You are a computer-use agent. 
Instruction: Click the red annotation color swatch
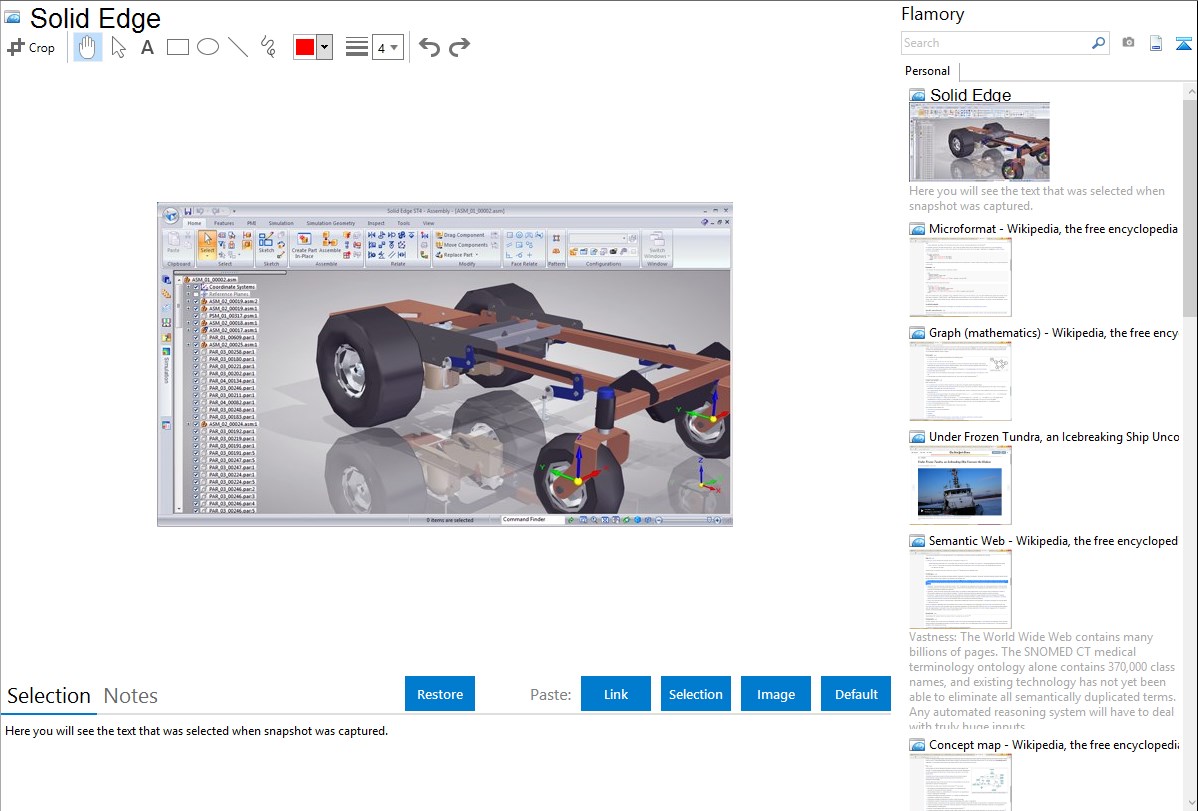point(305,47)
